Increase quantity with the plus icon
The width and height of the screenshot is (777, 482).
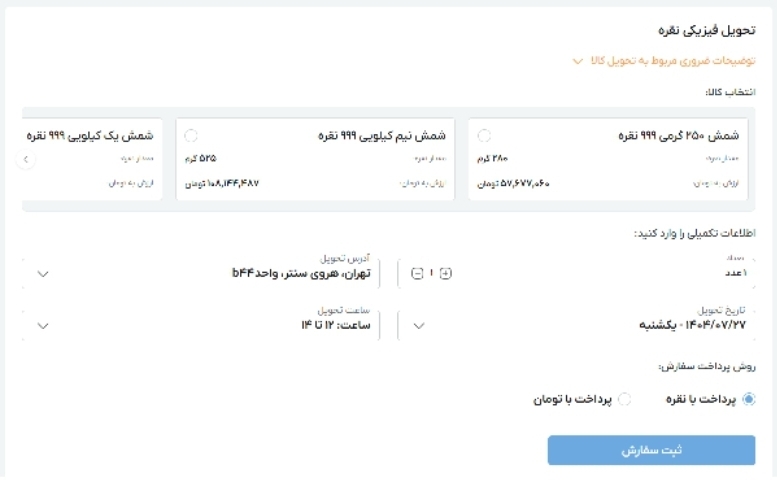tap(446, 273)
